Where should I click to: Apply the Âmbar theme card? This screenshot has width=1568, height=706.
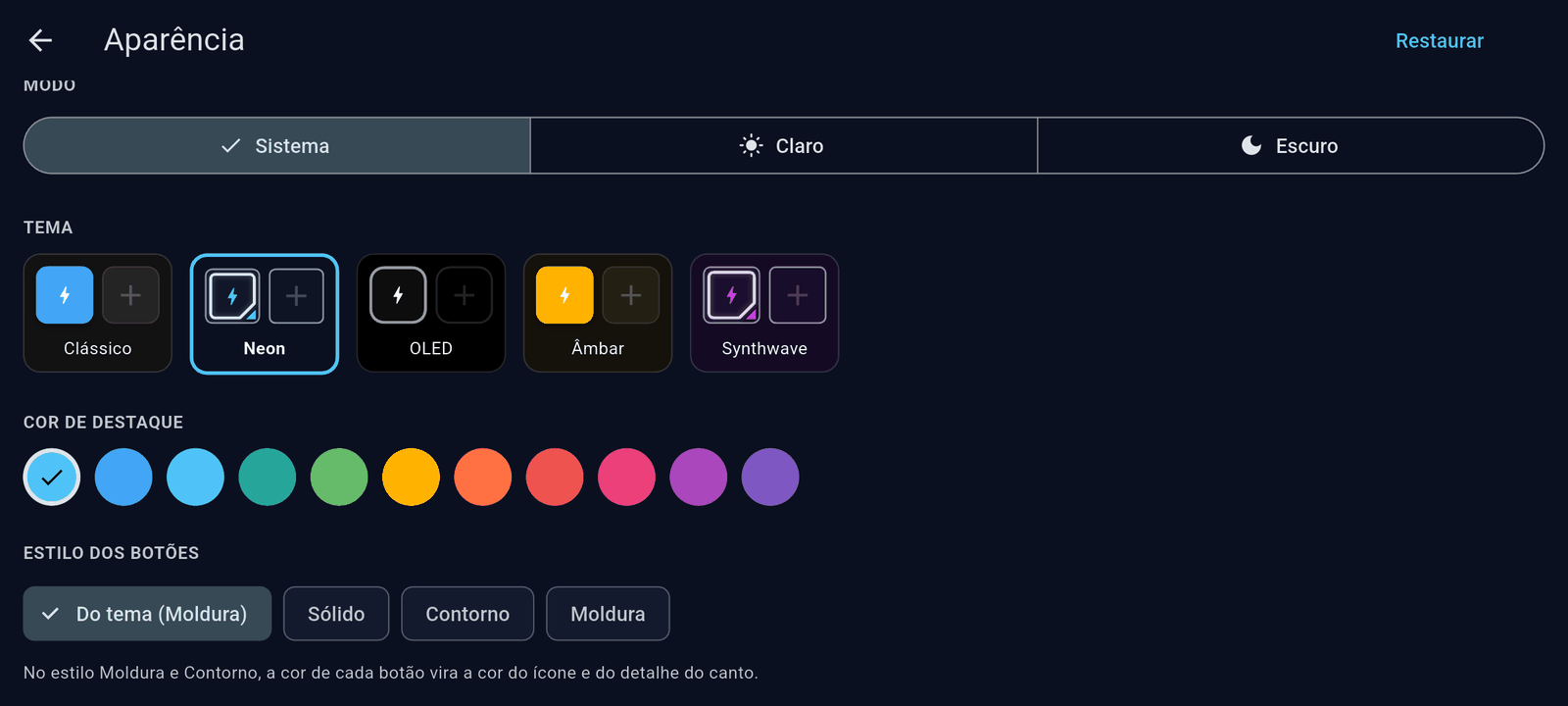pyautogui.click(x=598, y=314)
